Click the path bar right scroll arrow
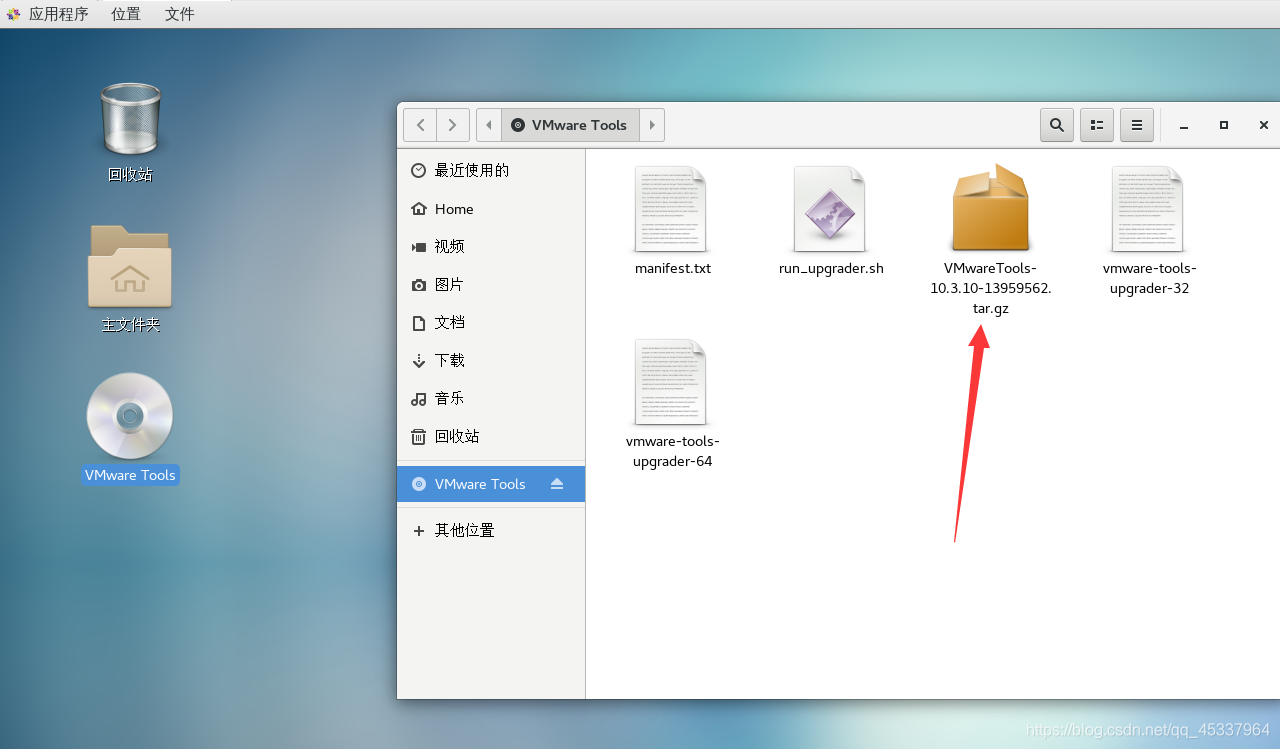The width and height of the screenshot is (1280, 749). coord(652,125)
